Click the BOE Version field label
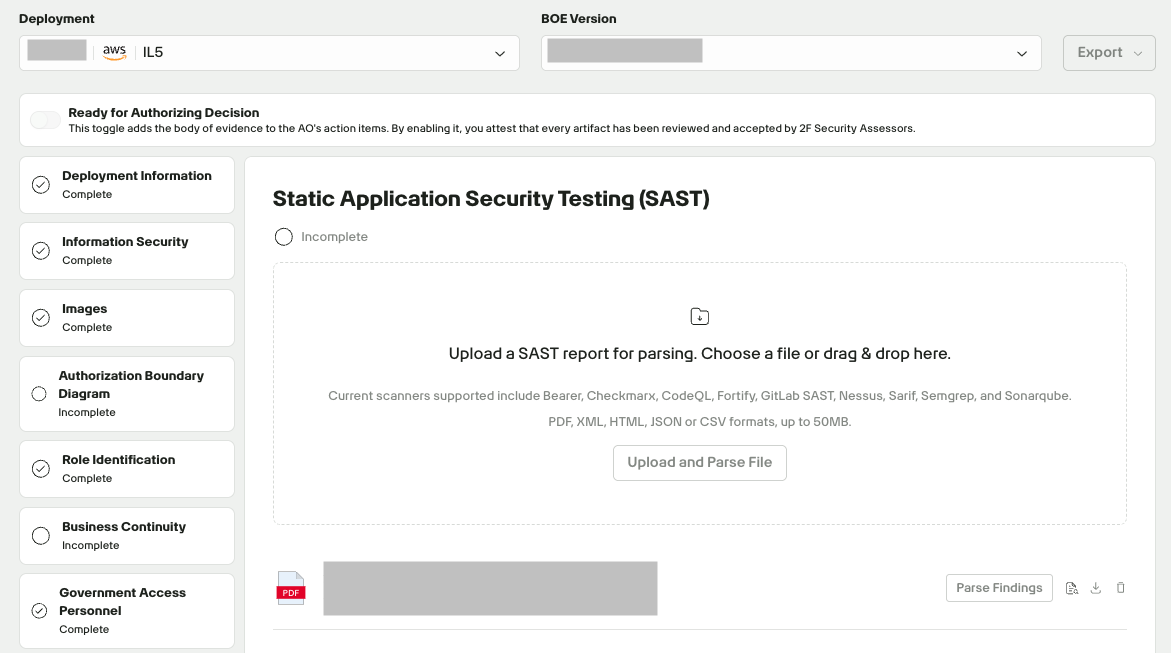 click(x=579, y=19)
